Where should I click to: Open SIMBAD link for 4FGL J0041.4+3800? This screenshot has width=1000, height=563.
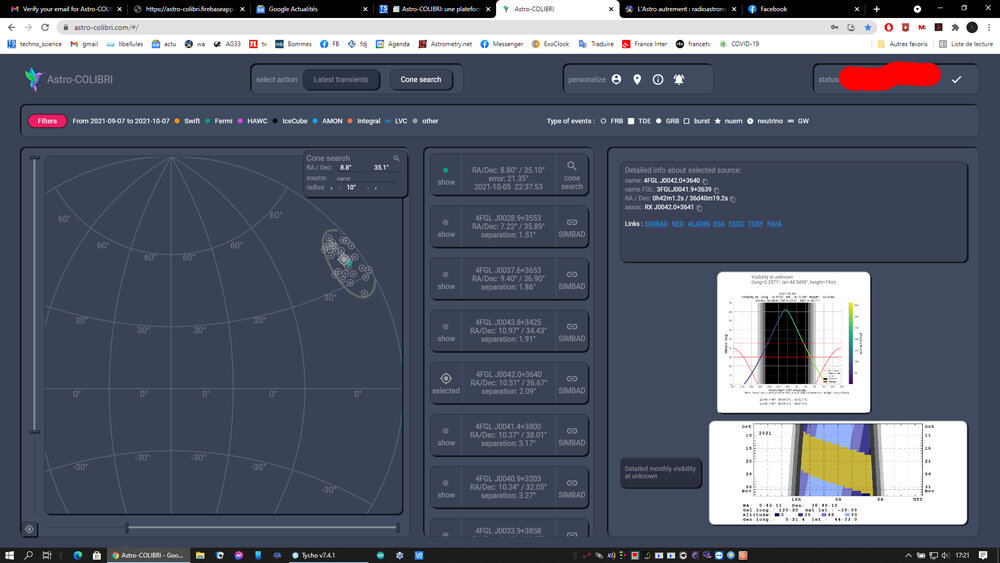click(571, 436)
